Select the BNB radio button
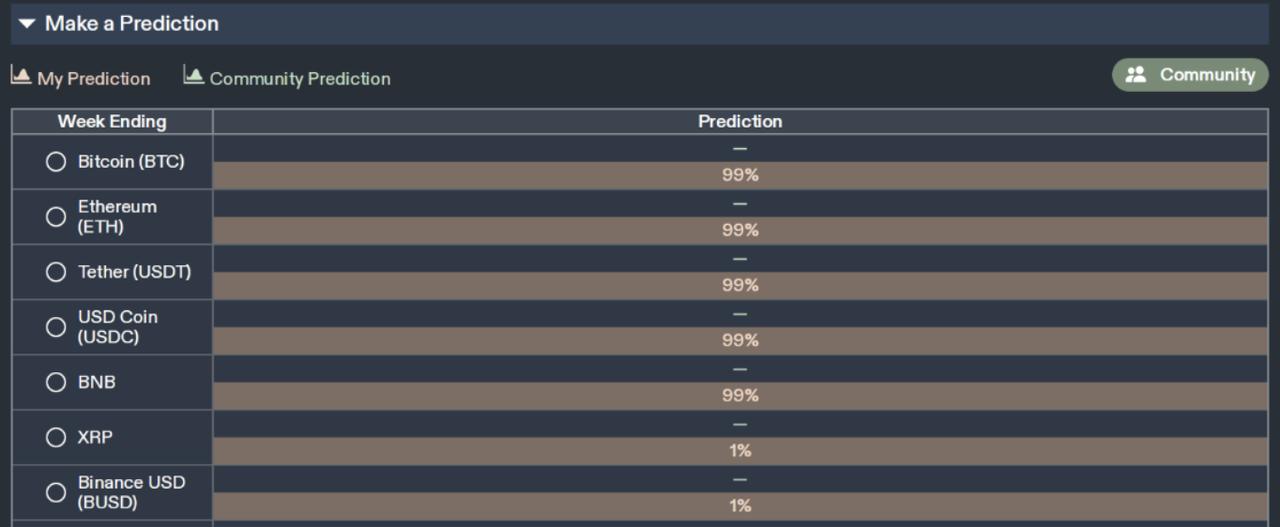This screenshot has width=1280, height=527. point(56,382)
